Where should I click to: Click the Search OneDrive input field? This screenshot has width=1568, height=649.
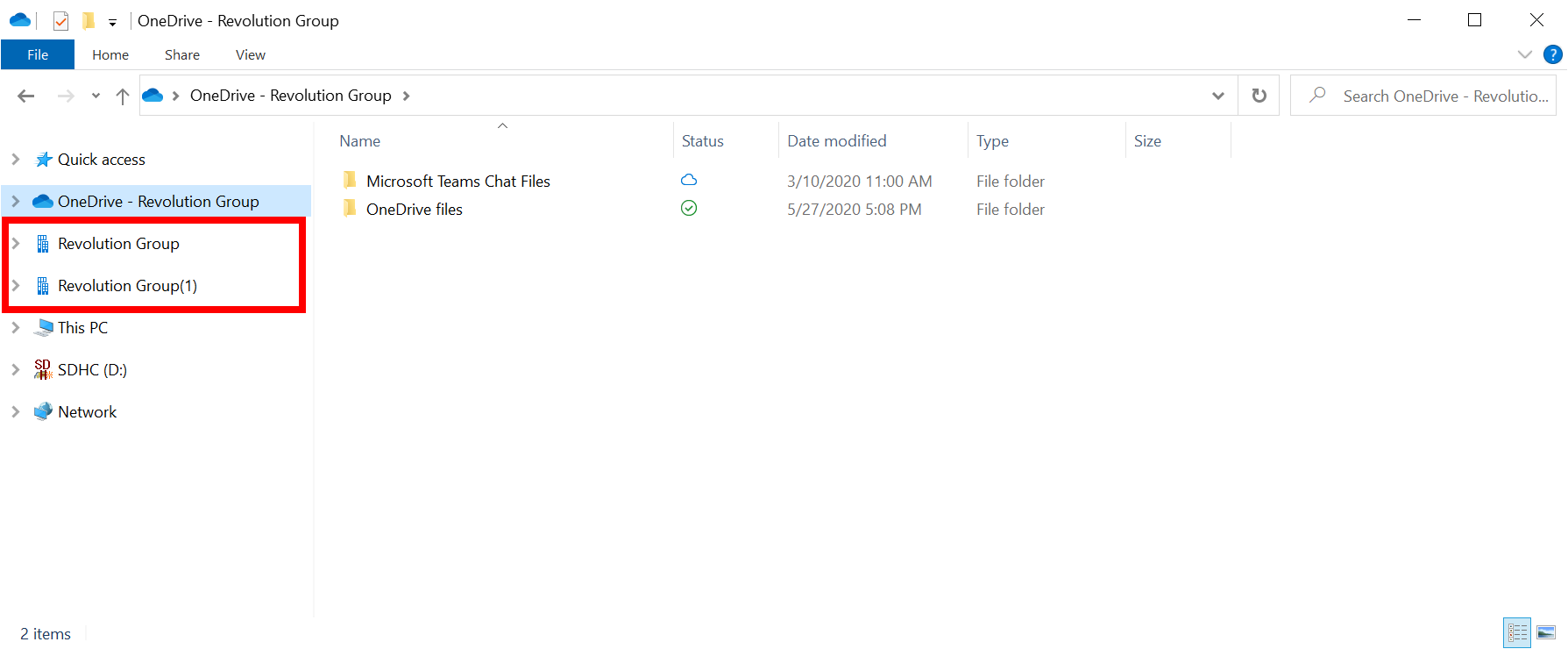pos(1423,96)
